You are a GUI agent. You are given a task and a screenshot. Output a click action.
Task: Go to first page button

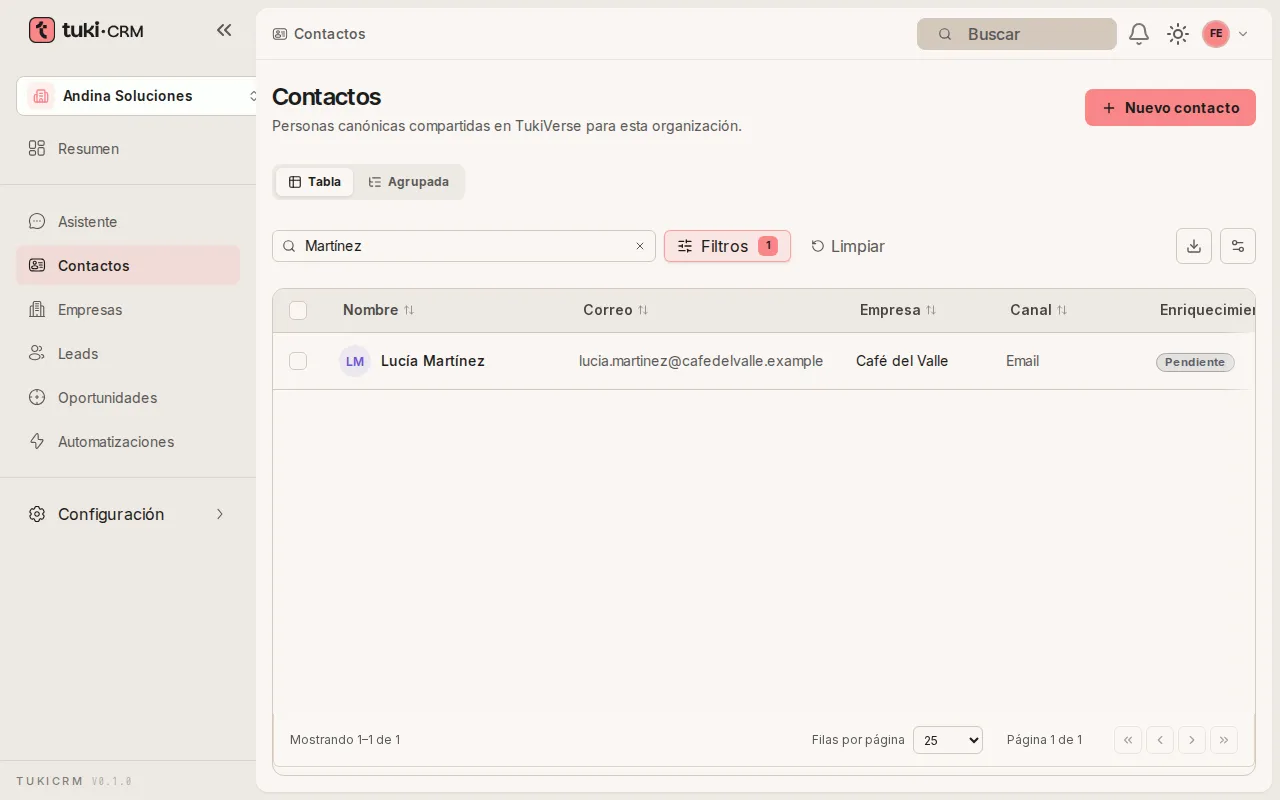point(1128,740)
